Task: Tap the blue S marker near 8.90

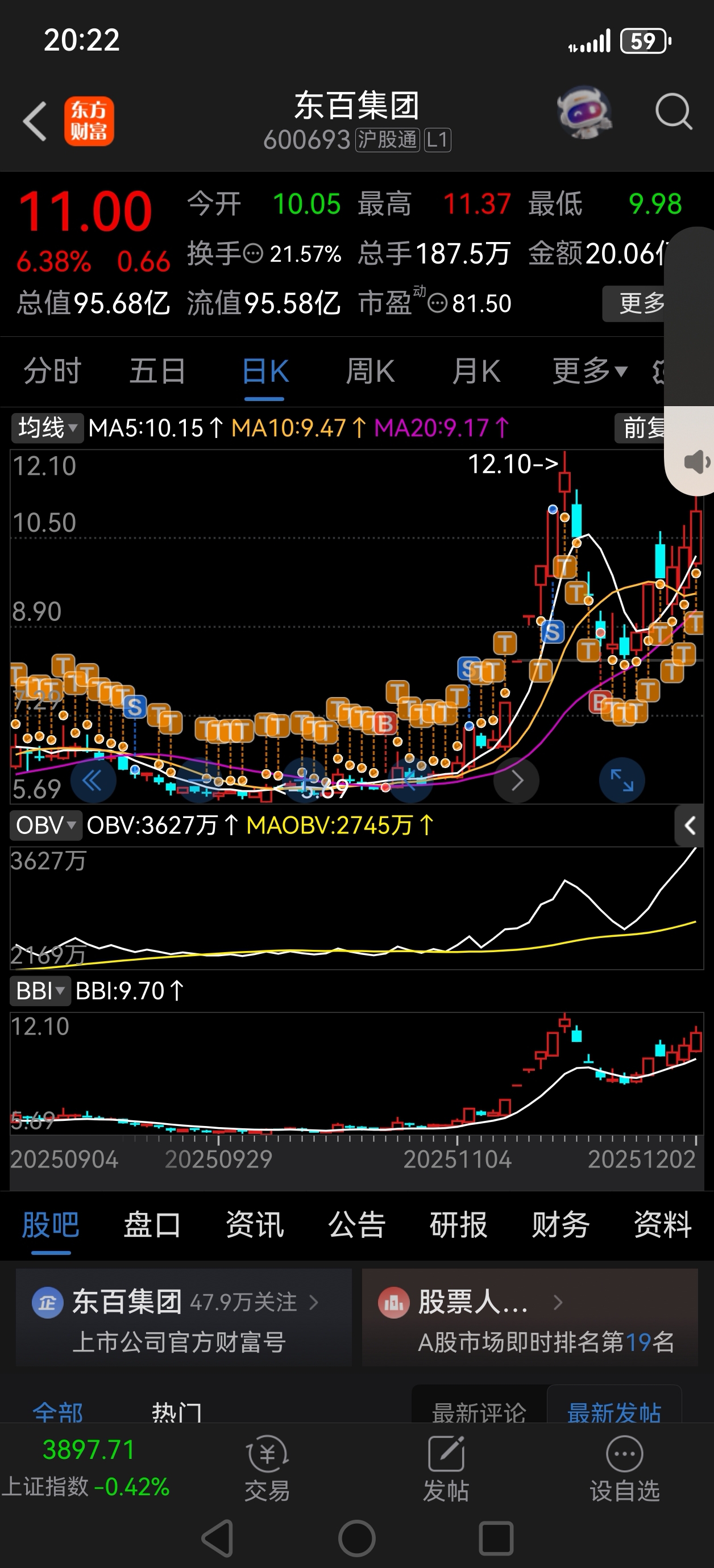Action: pyautogui.click(x=553, y=632)
